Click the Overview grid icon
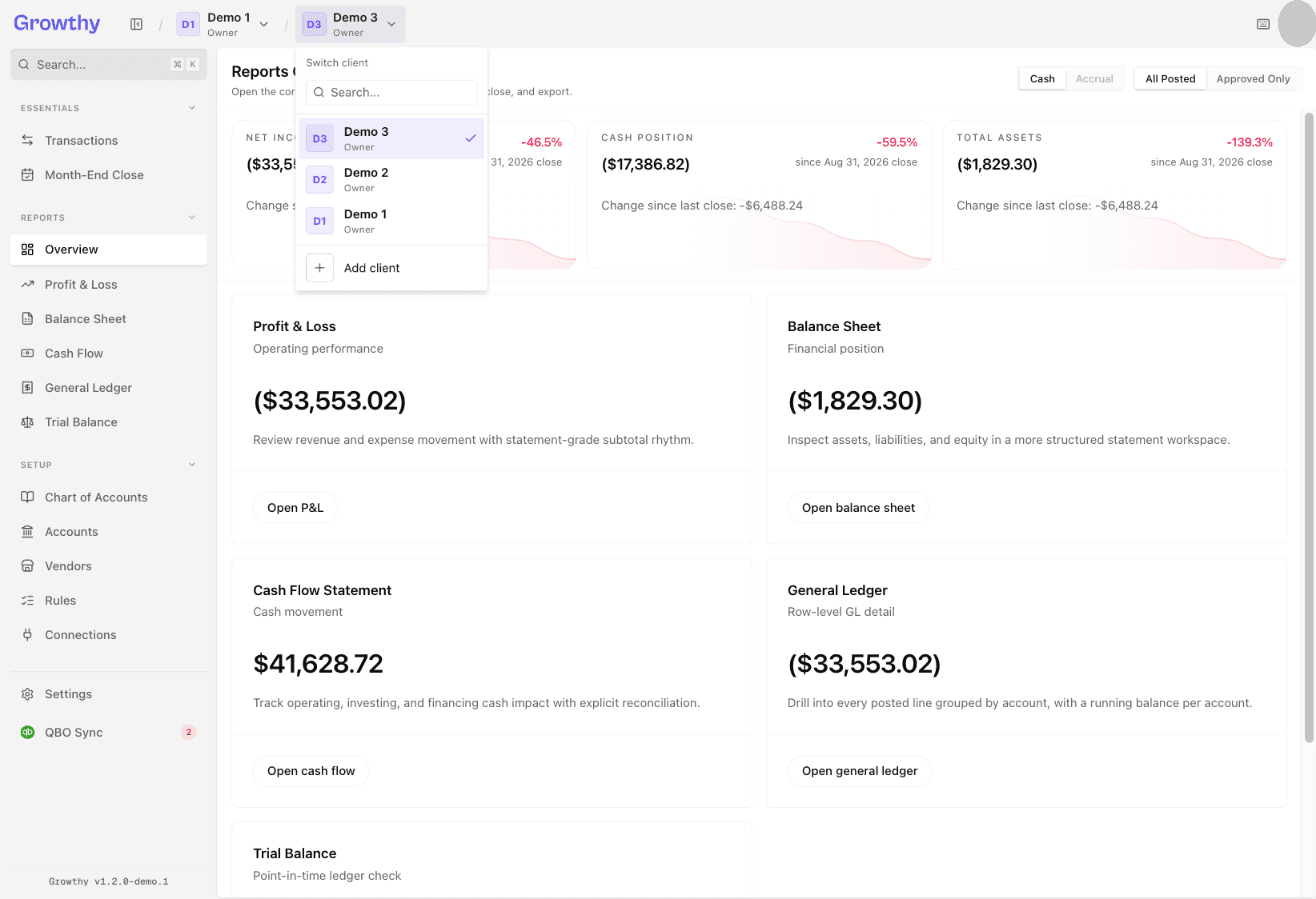This screenshot has height=899, width=1316. tap(28, 250)
